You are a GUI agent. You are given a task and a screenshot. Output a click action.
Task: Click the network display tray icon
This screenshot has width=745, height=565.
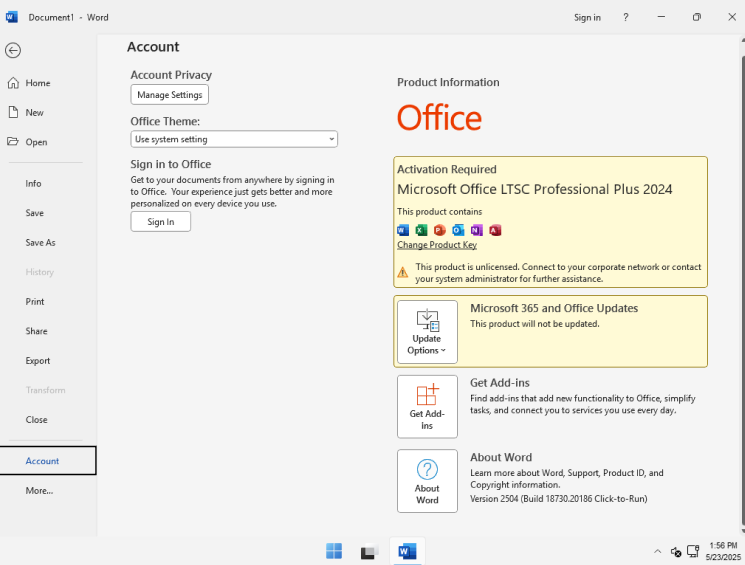tap(693, 551)
